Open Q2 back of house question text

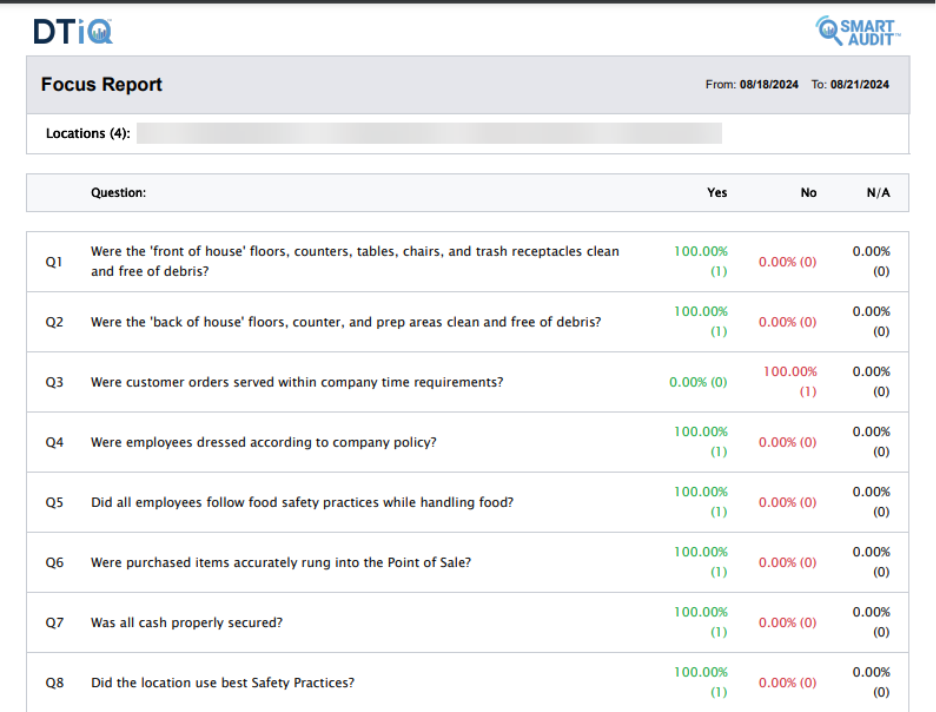pos(345,322)
